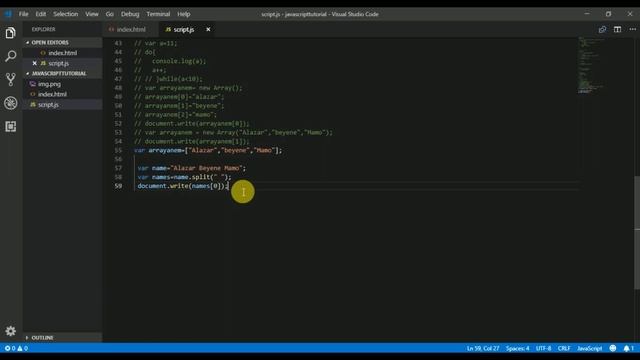The image size is (640, 360).
Task: Open the Source Control view
Action: 11,79
